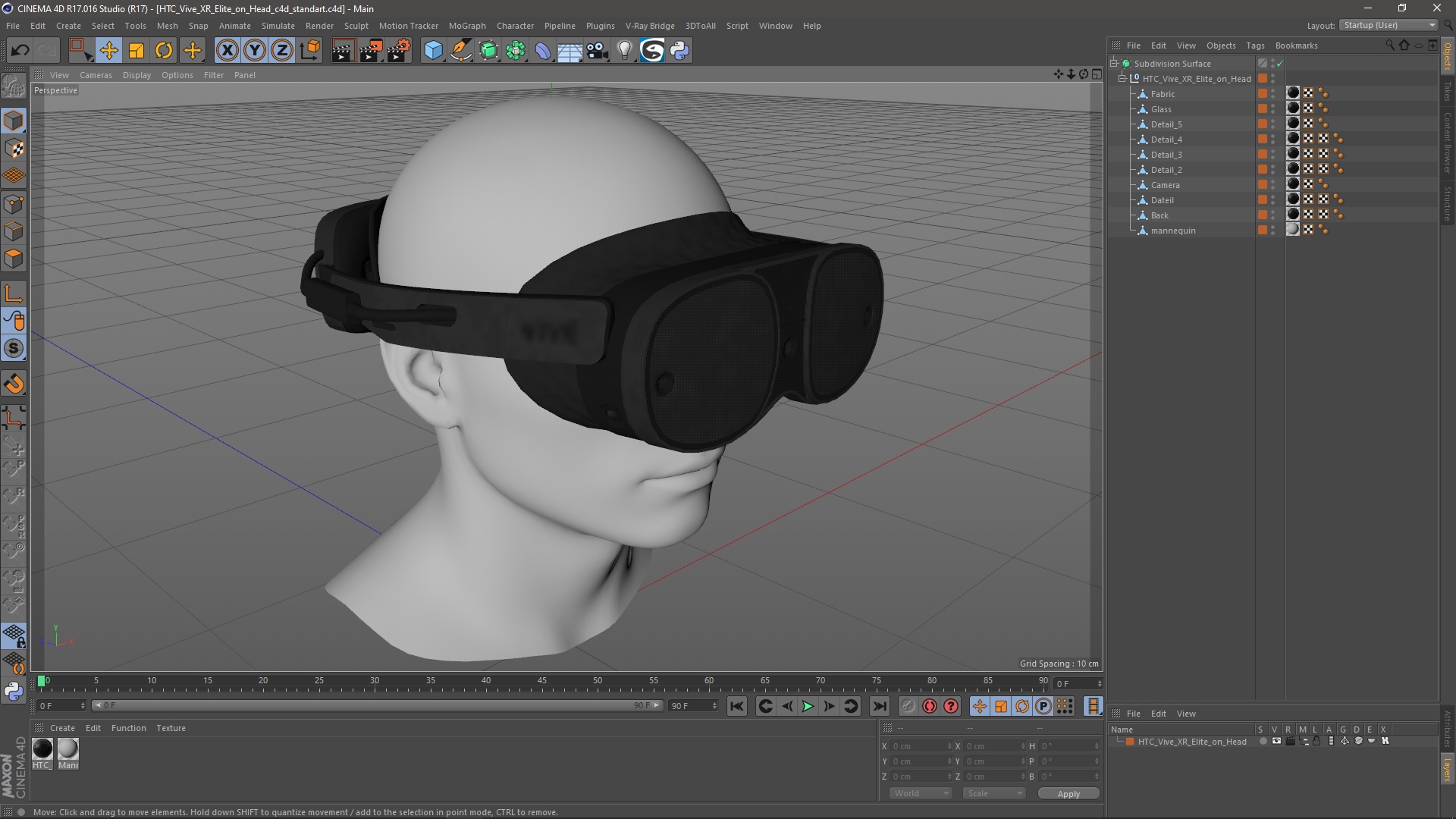This screenshot has height=819, width=1456.
Task: Toggle X axis lock
Action: pyautogui.click(x=227, y=51)
